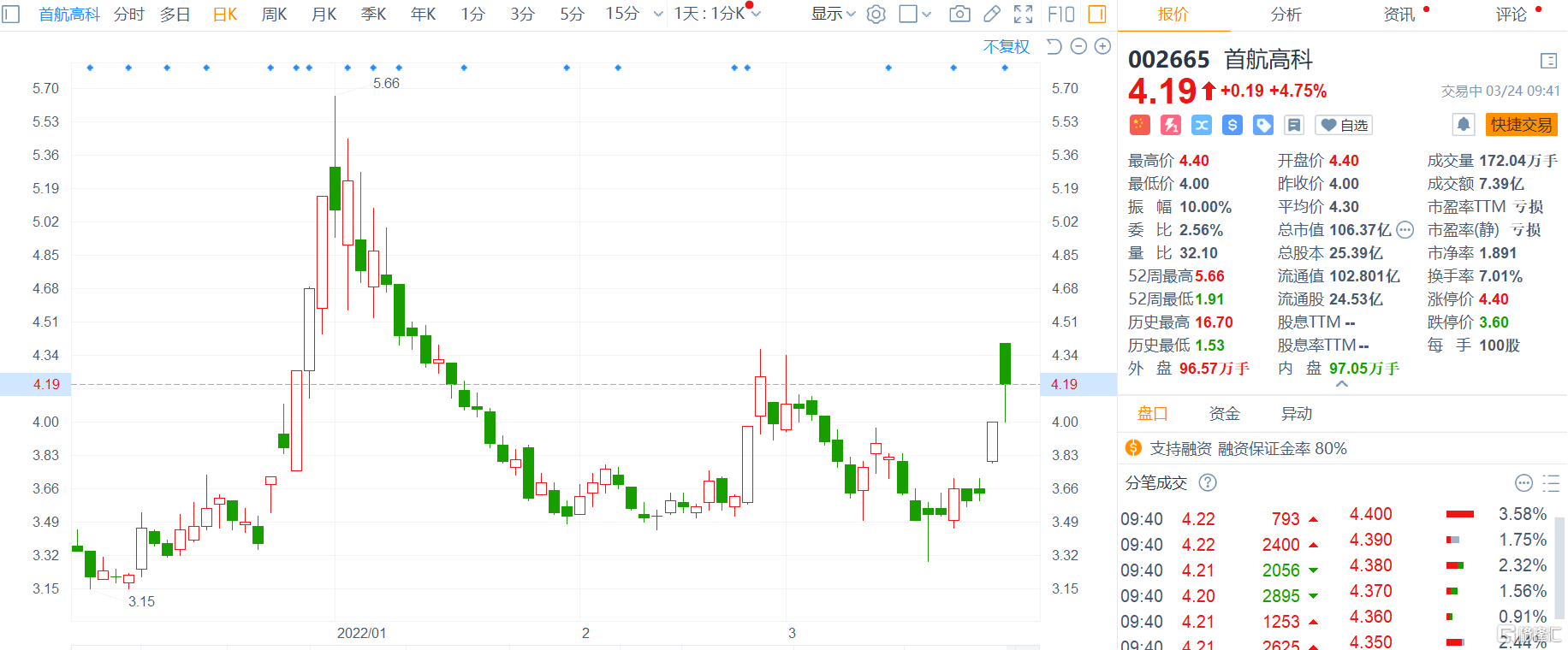
Task: Click the Level-1 lightning quote icon
Action: [x=1170, y=125]
